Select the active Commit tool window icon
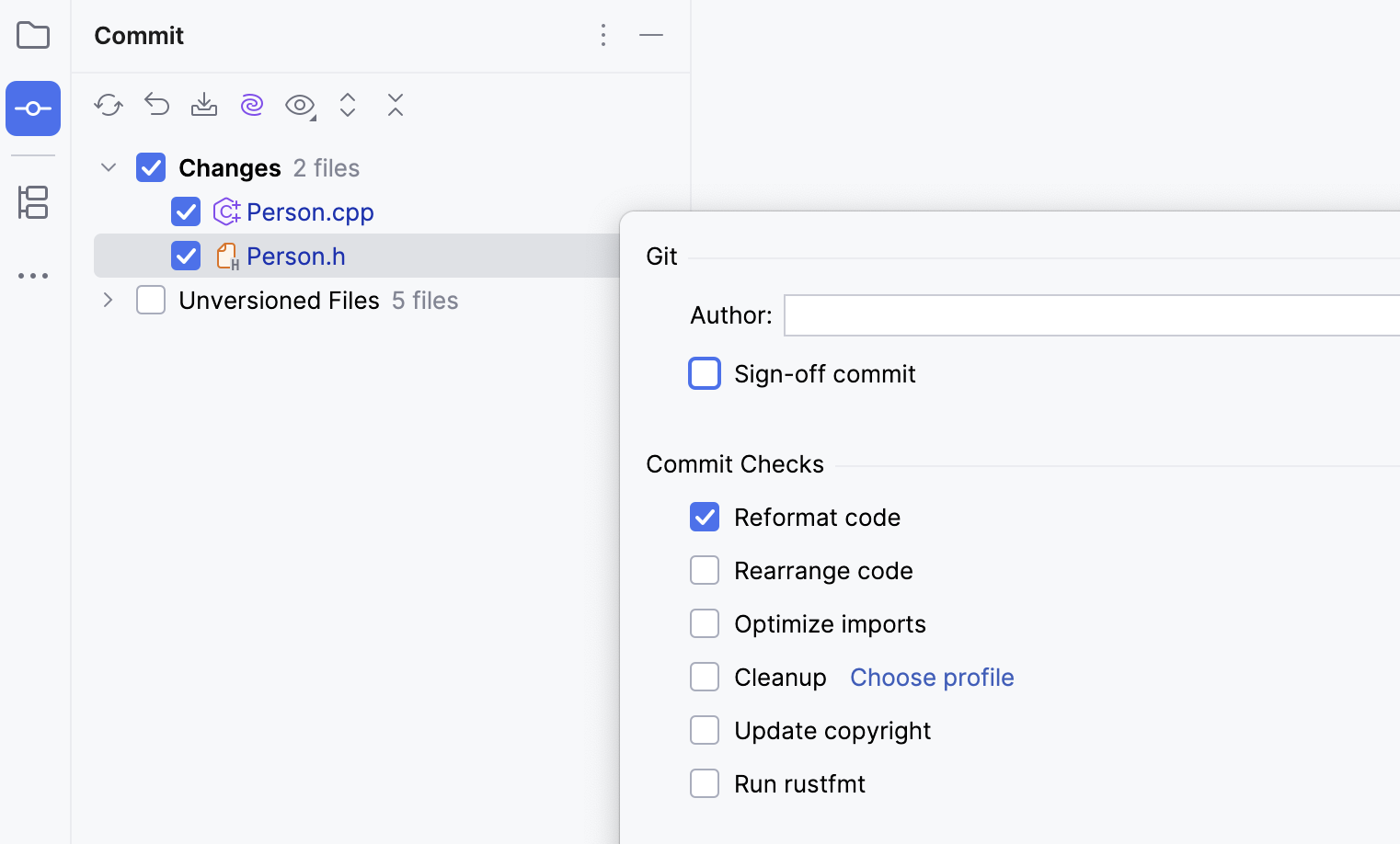The width and height of the screenshot is (1400, 844). coord(33,108)
